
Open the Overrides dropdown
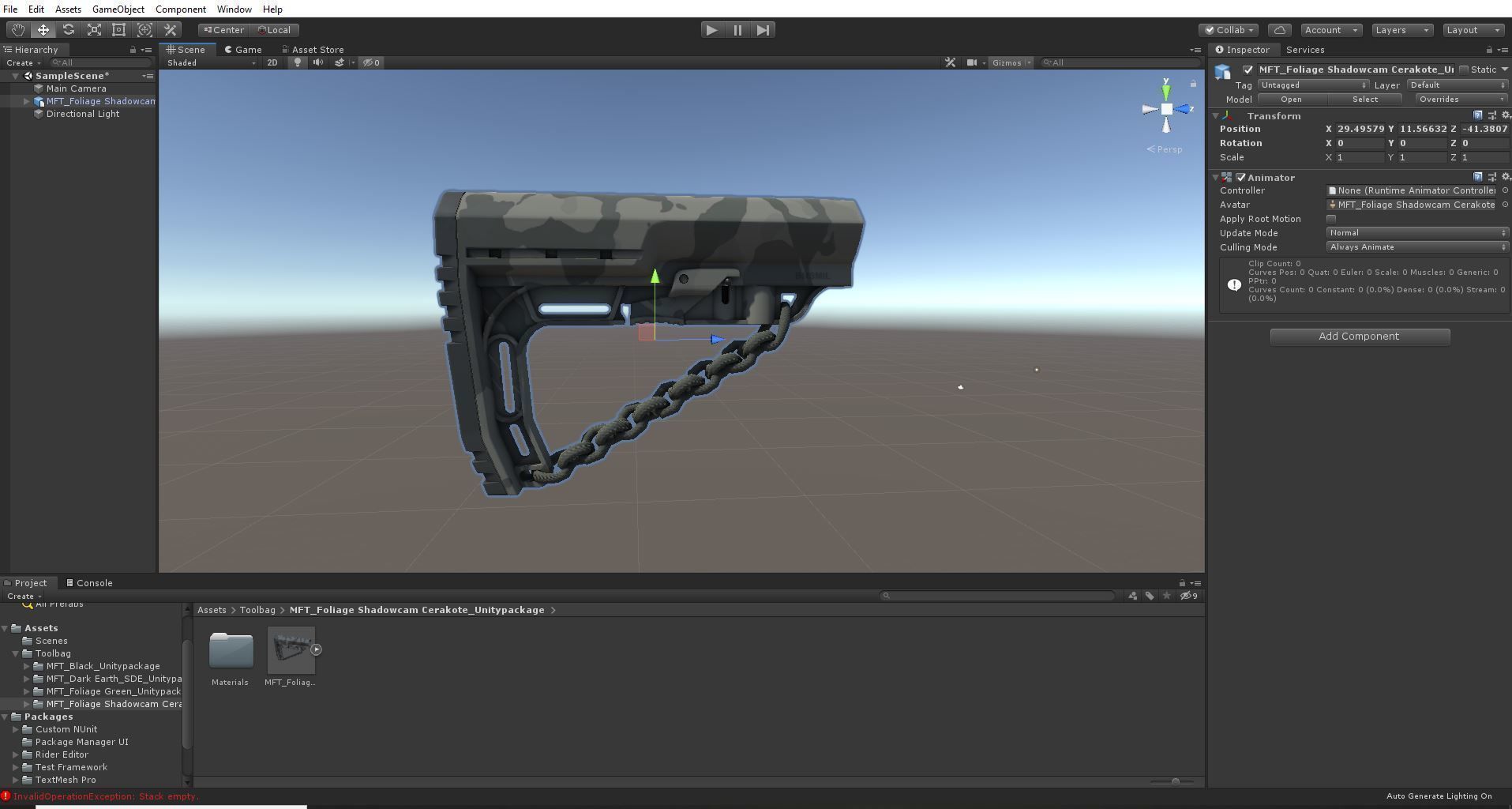tap(1461, 99)
